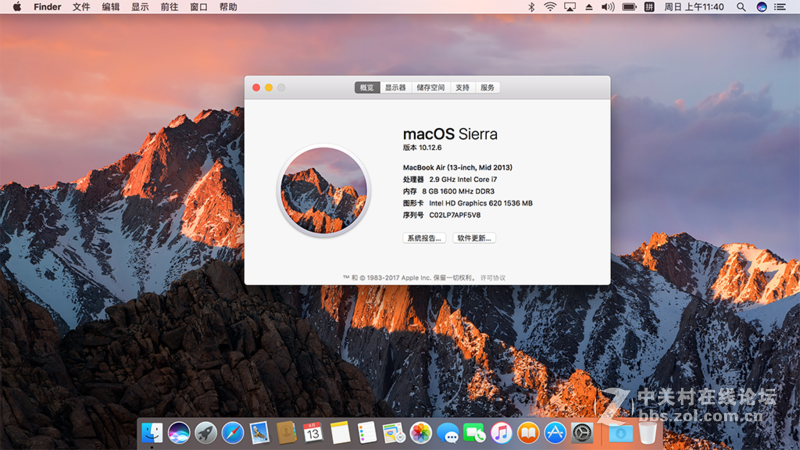Viewport: 800px width, 450px height.
Task: Switch to the 储存空间 tab
Action: (x=431, y=88)
